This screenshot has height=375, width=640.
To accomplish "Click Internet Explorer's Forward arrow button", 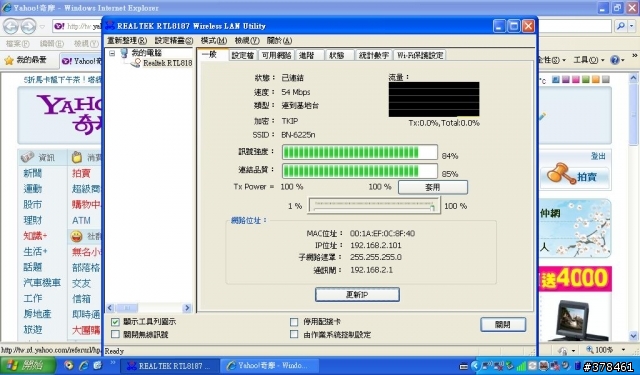I will point(29,27).
